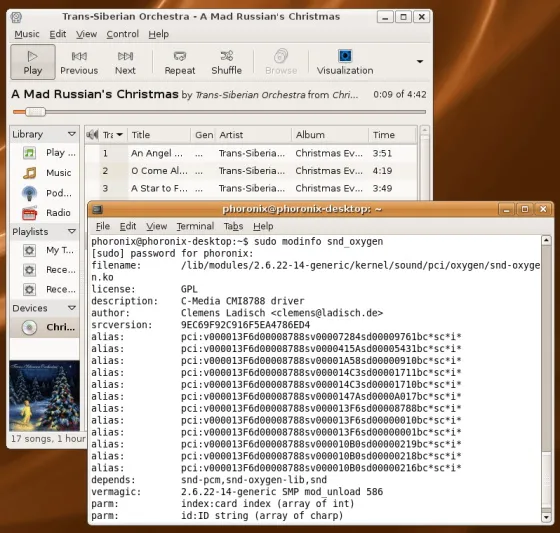The image size is (560, 533).
Task: Open the My Top Rated playlist
Action: pos(49,250)
